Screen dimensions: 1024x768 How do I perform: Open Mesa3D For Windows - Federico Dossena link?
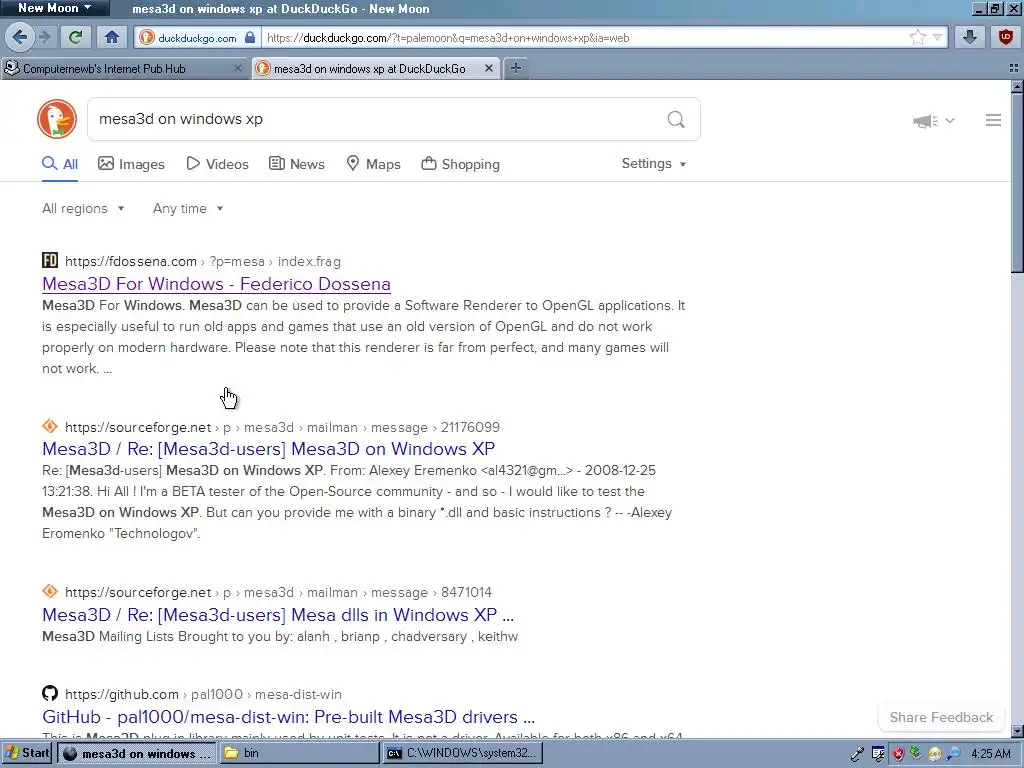(x=216, y=284)
